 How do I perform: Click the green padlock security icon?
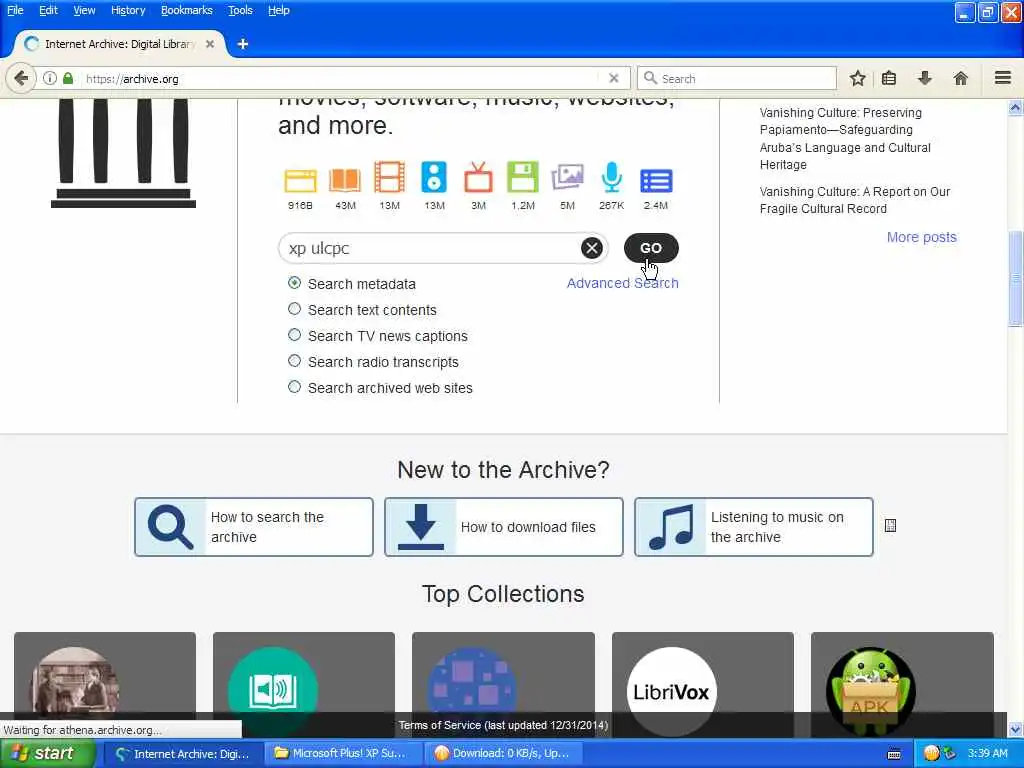pyautogui.click(x=68, y=78)
